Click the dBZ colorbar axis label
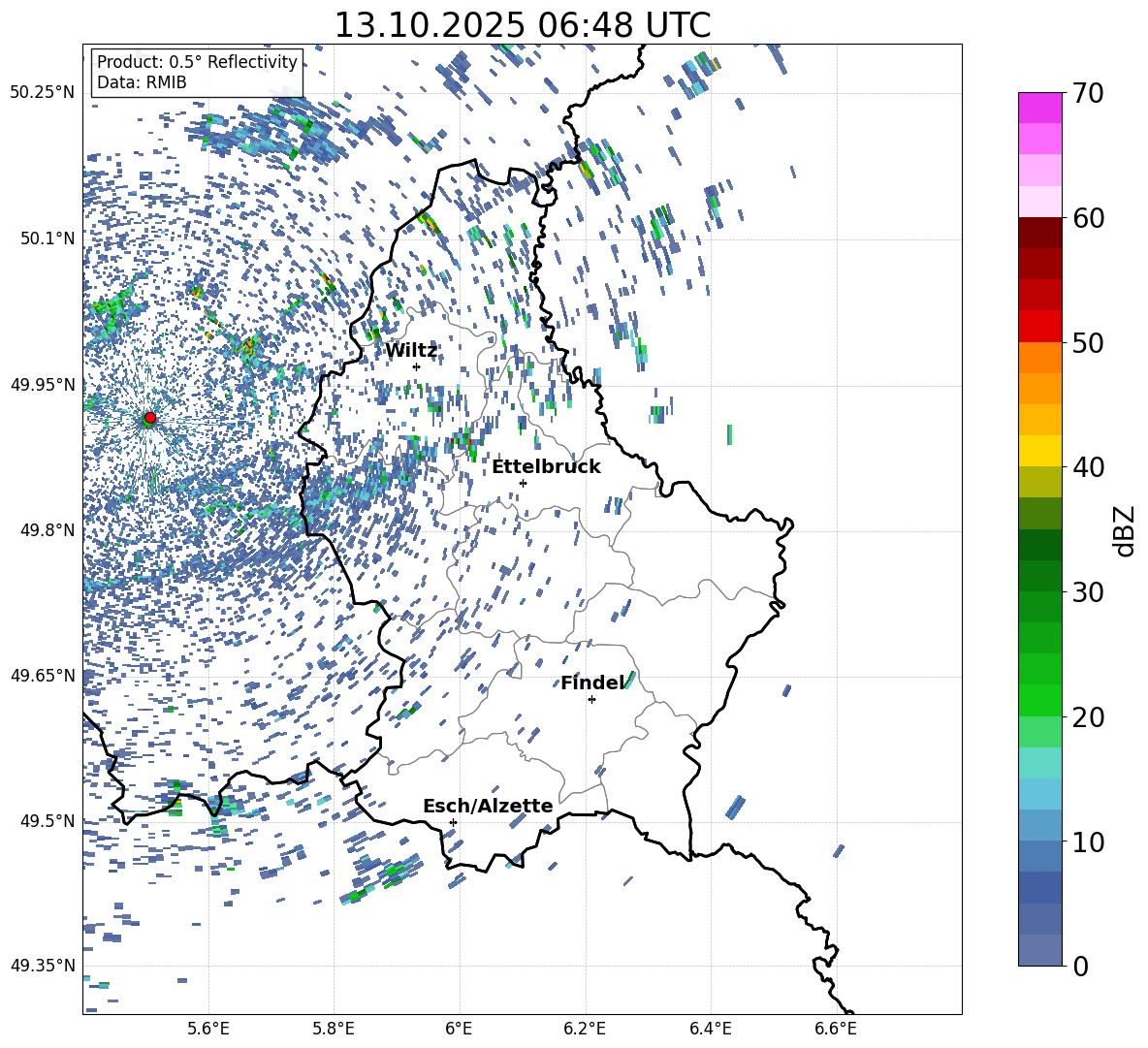Viewport: 1148px width, 1048px height. click(1125, 530)
